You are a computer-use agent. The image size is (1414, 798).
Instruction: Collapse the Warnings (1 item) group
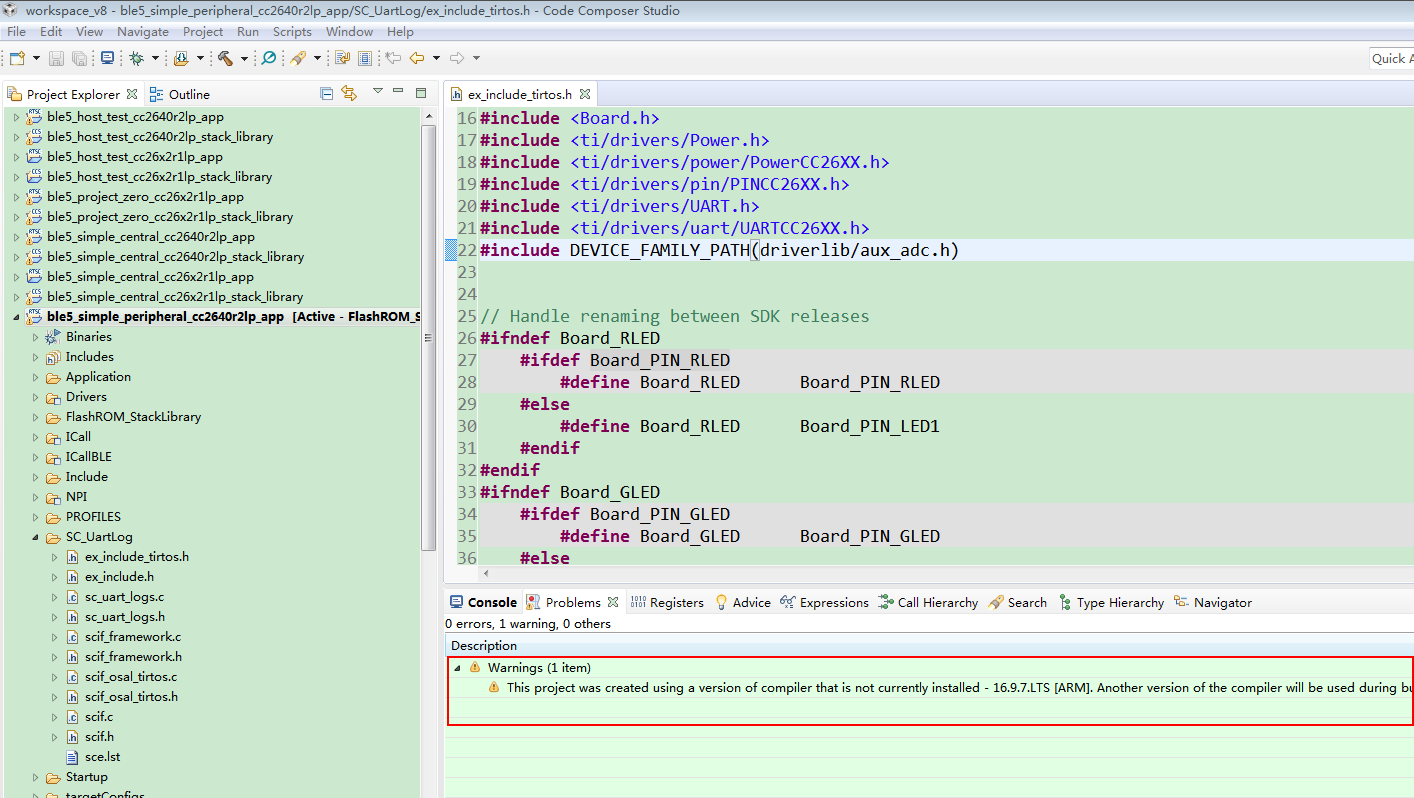click(x=457, y=667)
